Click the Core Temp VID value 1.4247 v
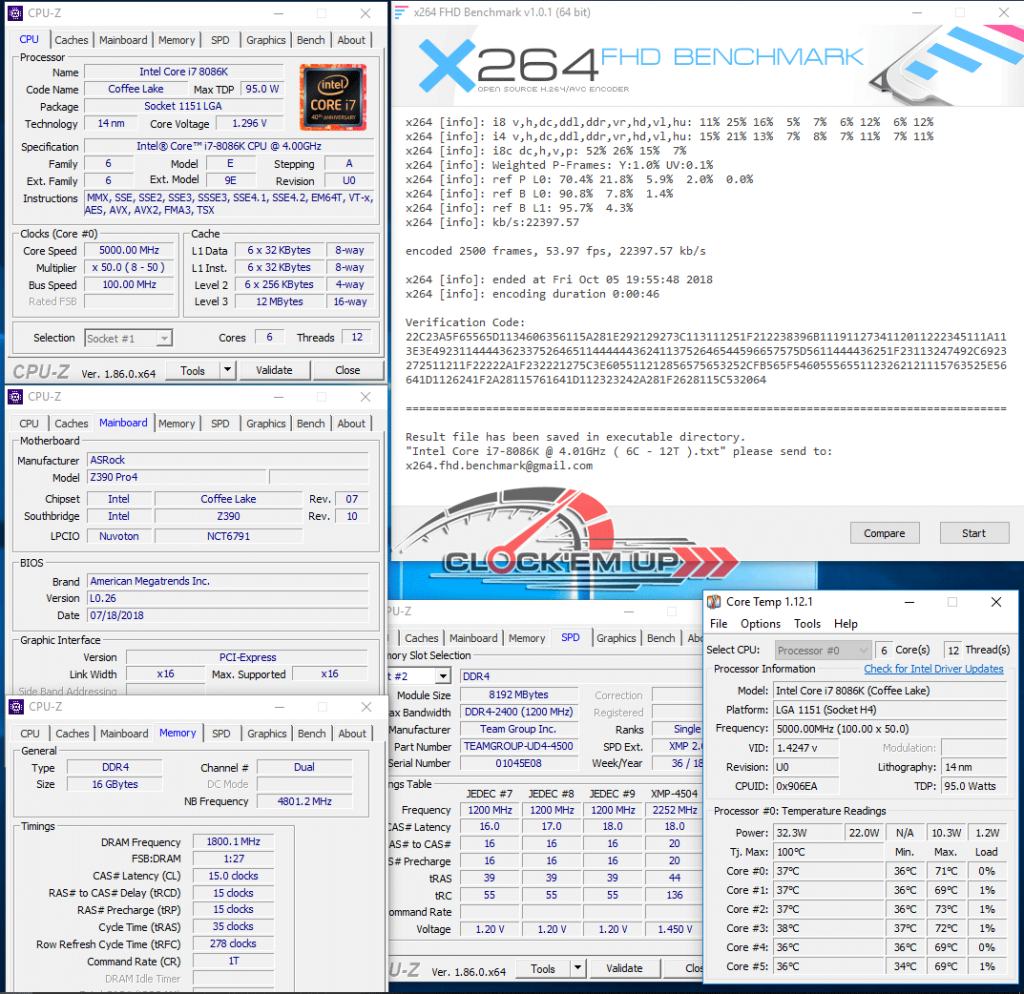 coord(807,748)
